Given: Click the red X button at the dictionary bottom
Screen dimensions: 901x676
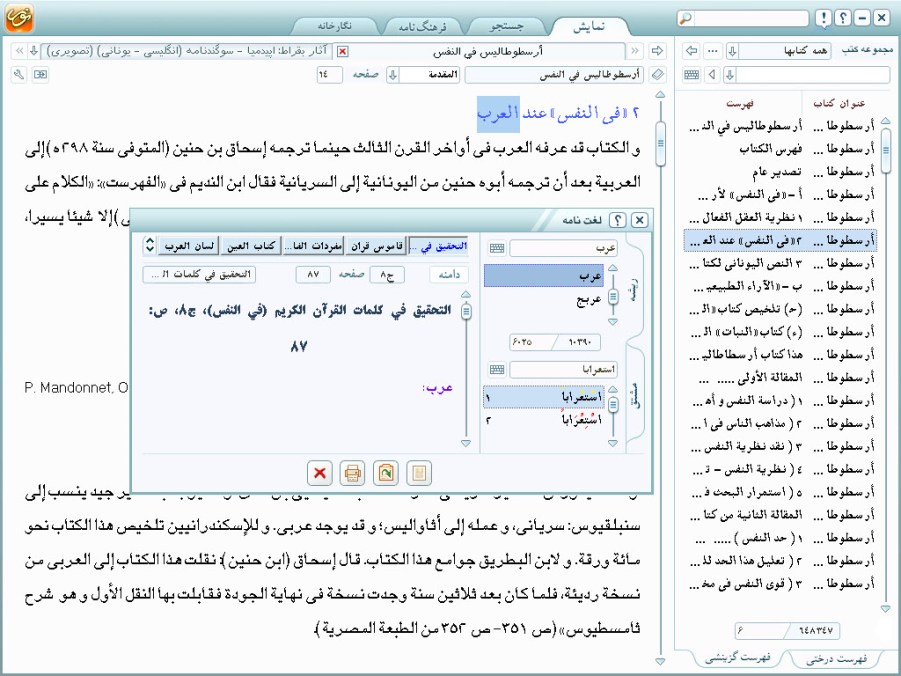Looking at the screenshot, I should point(319,473).
